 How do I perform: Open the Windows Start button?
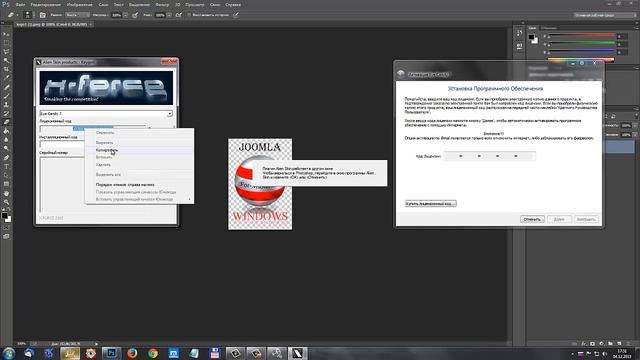pyautogui.click(x=8, y=353)
